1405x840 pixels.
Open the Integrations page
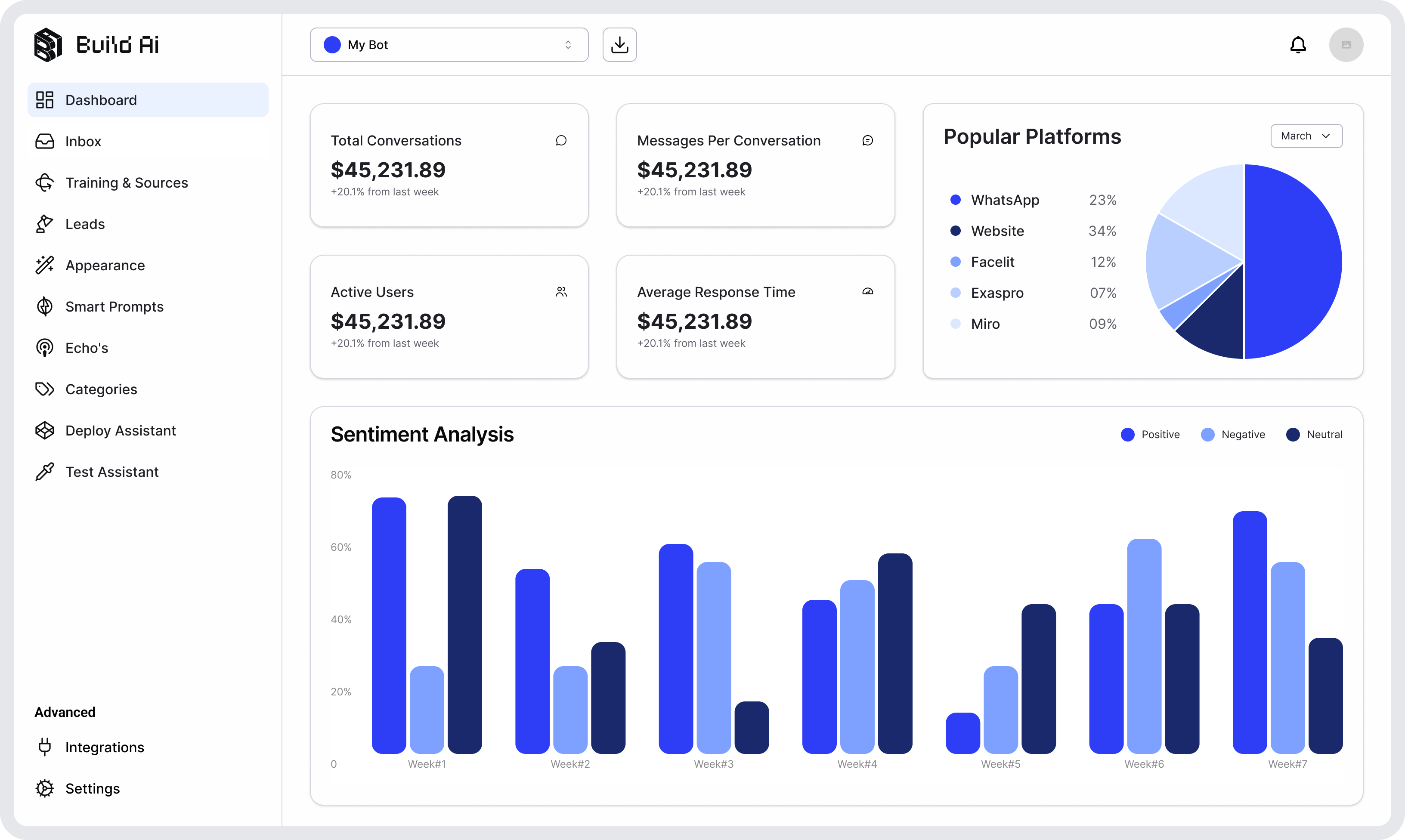pos(44,747)
